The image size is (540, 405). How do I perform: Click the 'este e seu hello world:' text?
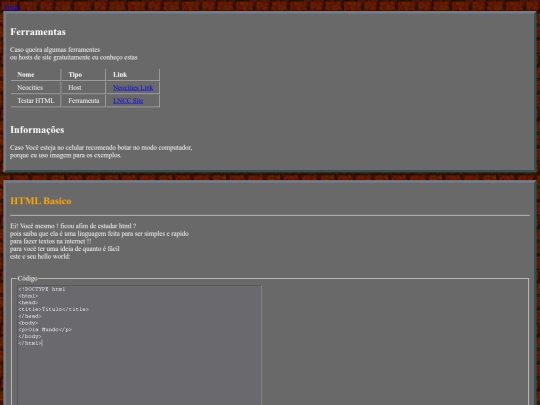click(40, 256)
